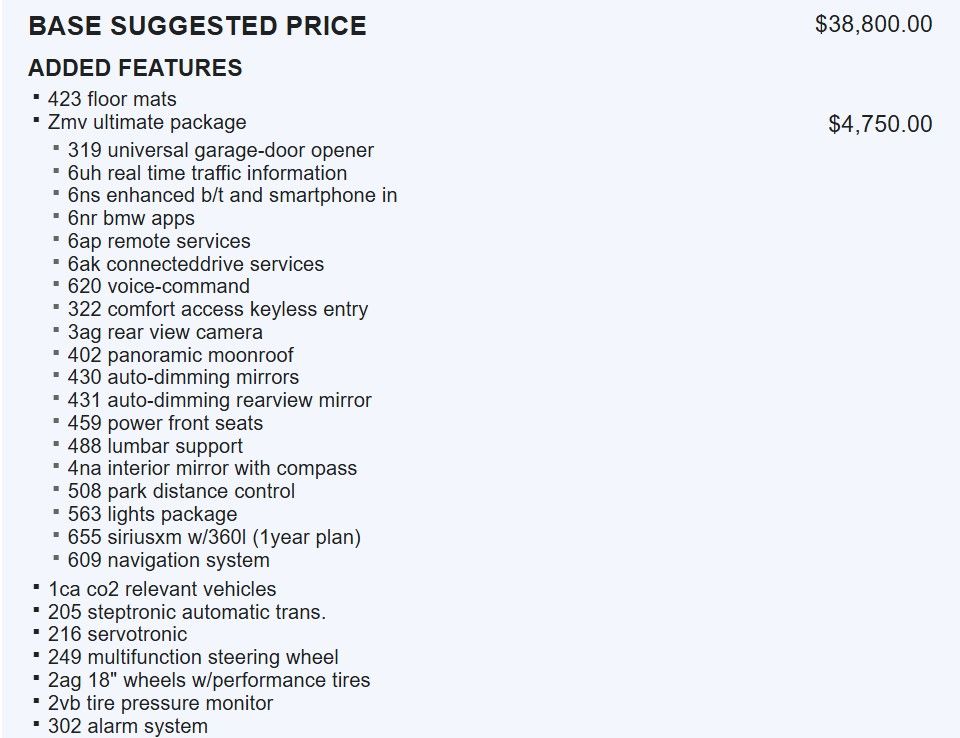Click the 6ap remote services line
The image size is (960, 738).
[159, 241]
